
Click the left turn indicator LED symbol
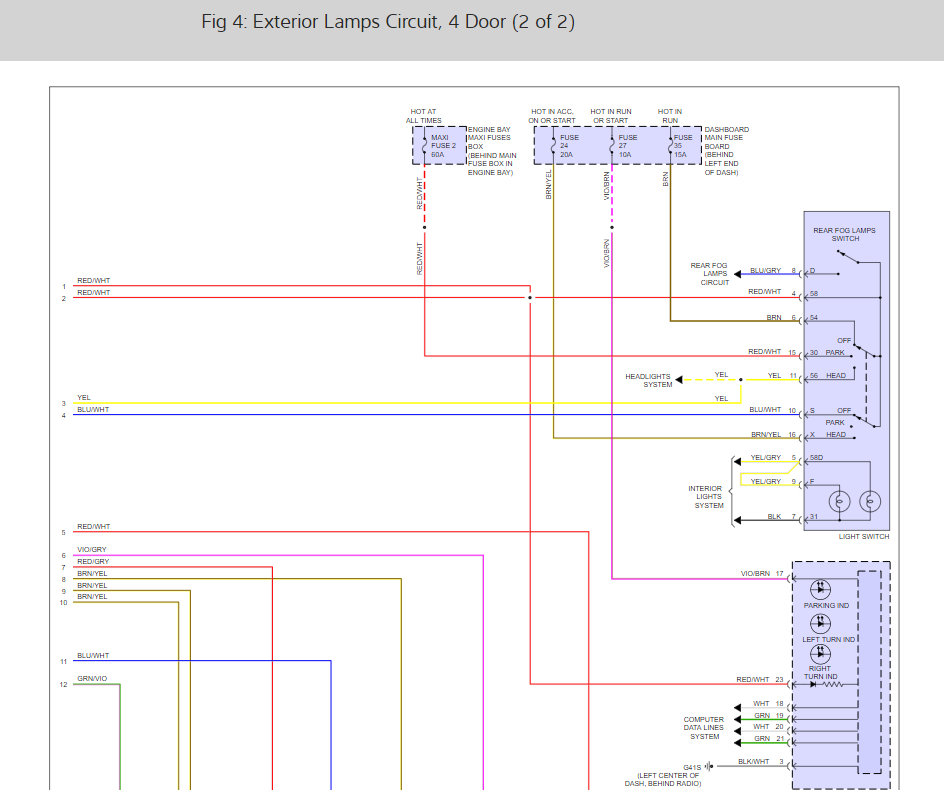pos(820,624)
